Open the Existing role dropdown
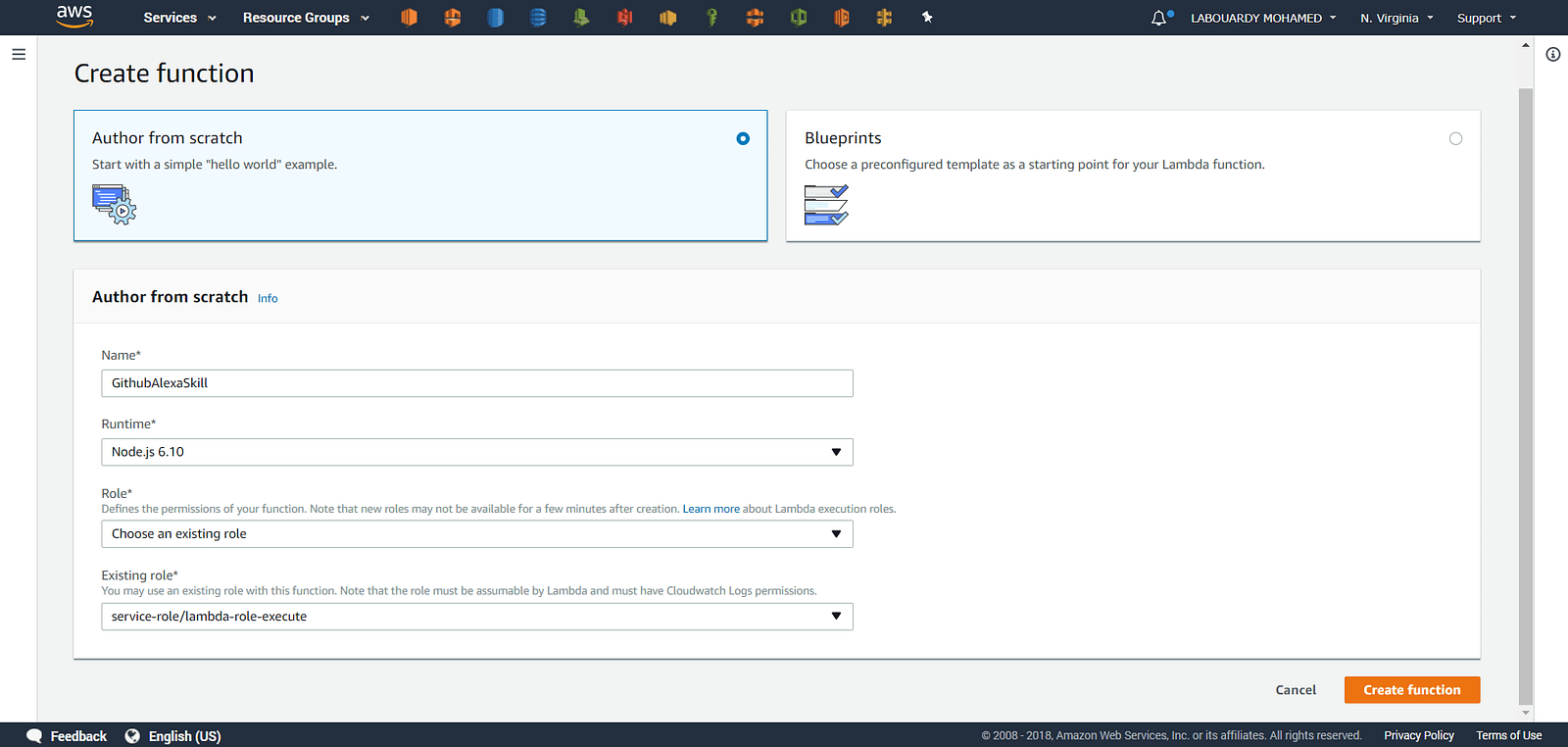This screenshot has width=1568, height=747. click(477, 617)
